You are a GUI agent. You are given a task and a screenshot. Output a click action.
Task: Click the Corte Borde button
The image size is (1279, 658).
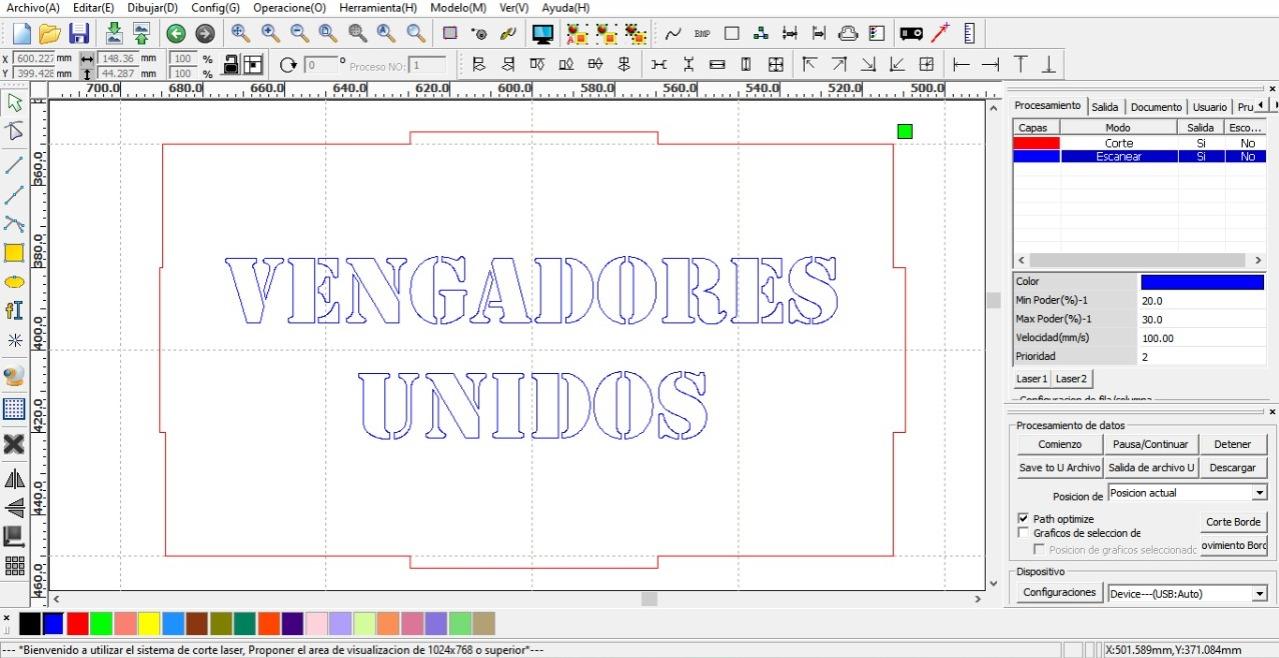(1233, 522)
